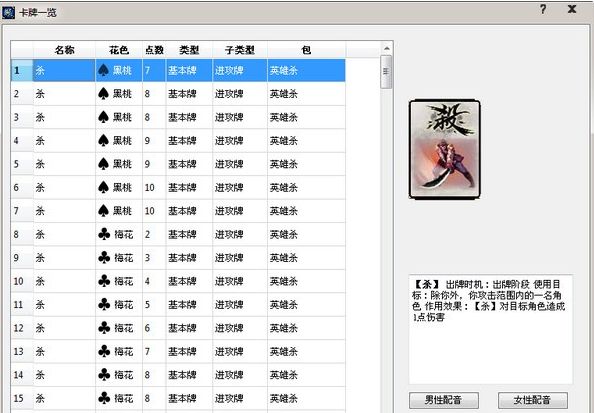Click the 点数 cell 4 in row 10
The height and width of the screenshot is (413, 594).
coord(154,281)
